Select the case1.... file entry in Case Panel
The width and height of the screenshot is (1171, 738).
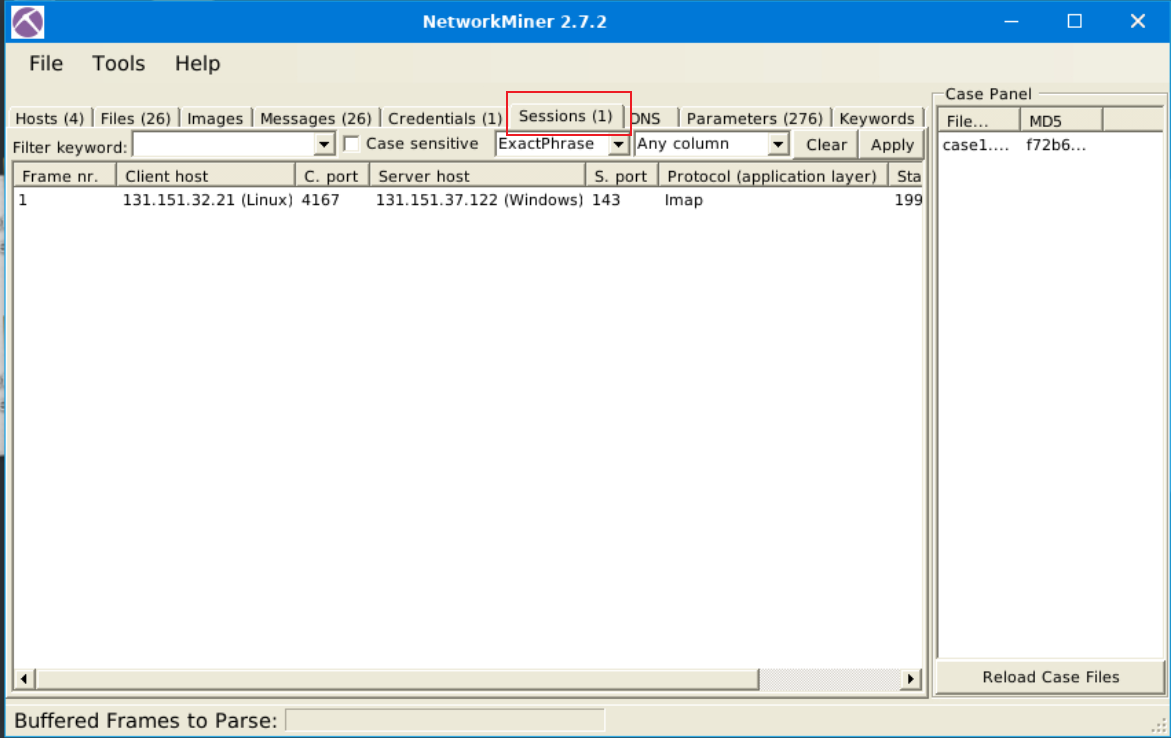pos(975,145)
